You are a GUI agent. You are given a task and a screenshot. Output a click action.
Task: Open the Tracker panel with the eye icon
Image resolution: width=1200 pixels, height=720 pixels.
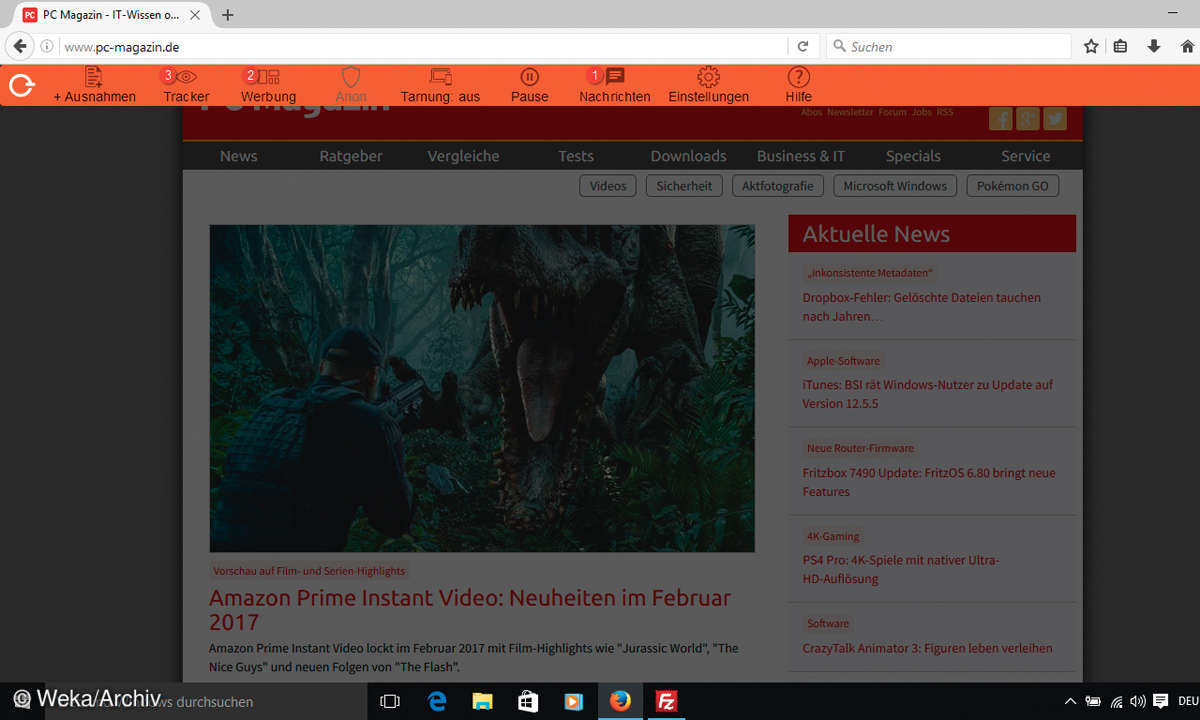click(x=186, y=86)
